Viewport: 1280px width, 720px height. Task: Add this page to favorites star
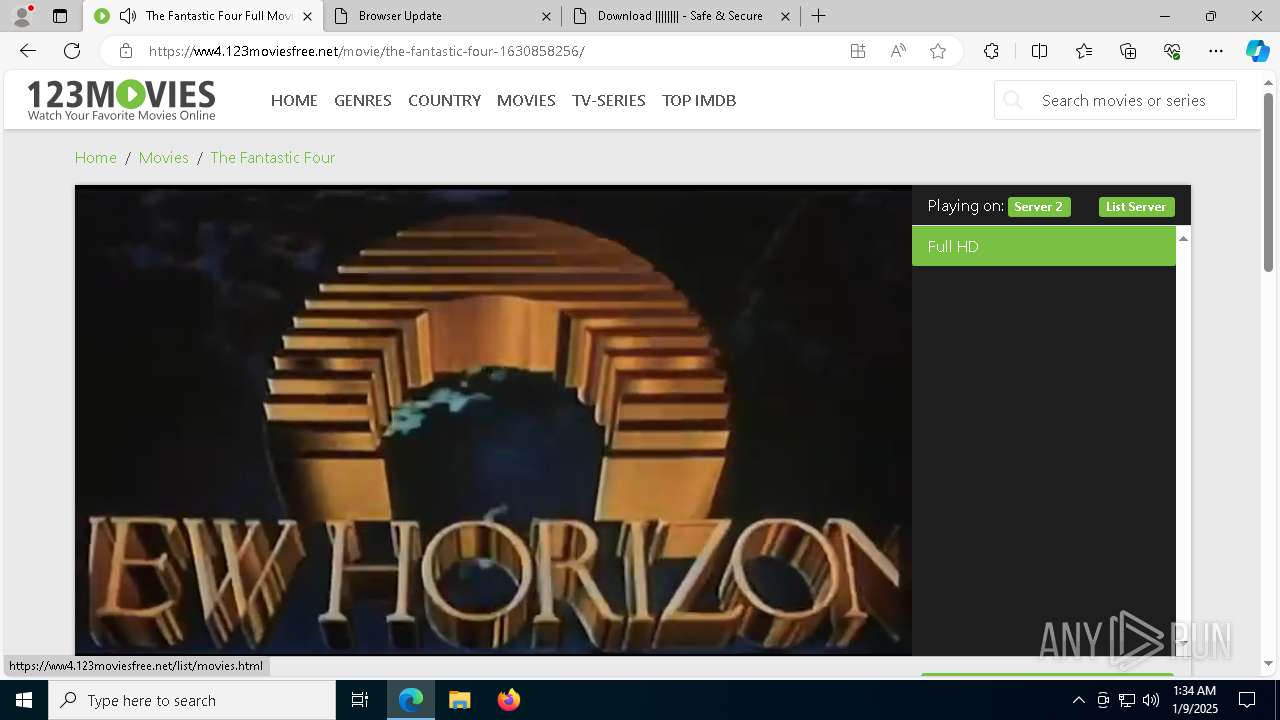point(938,51)
